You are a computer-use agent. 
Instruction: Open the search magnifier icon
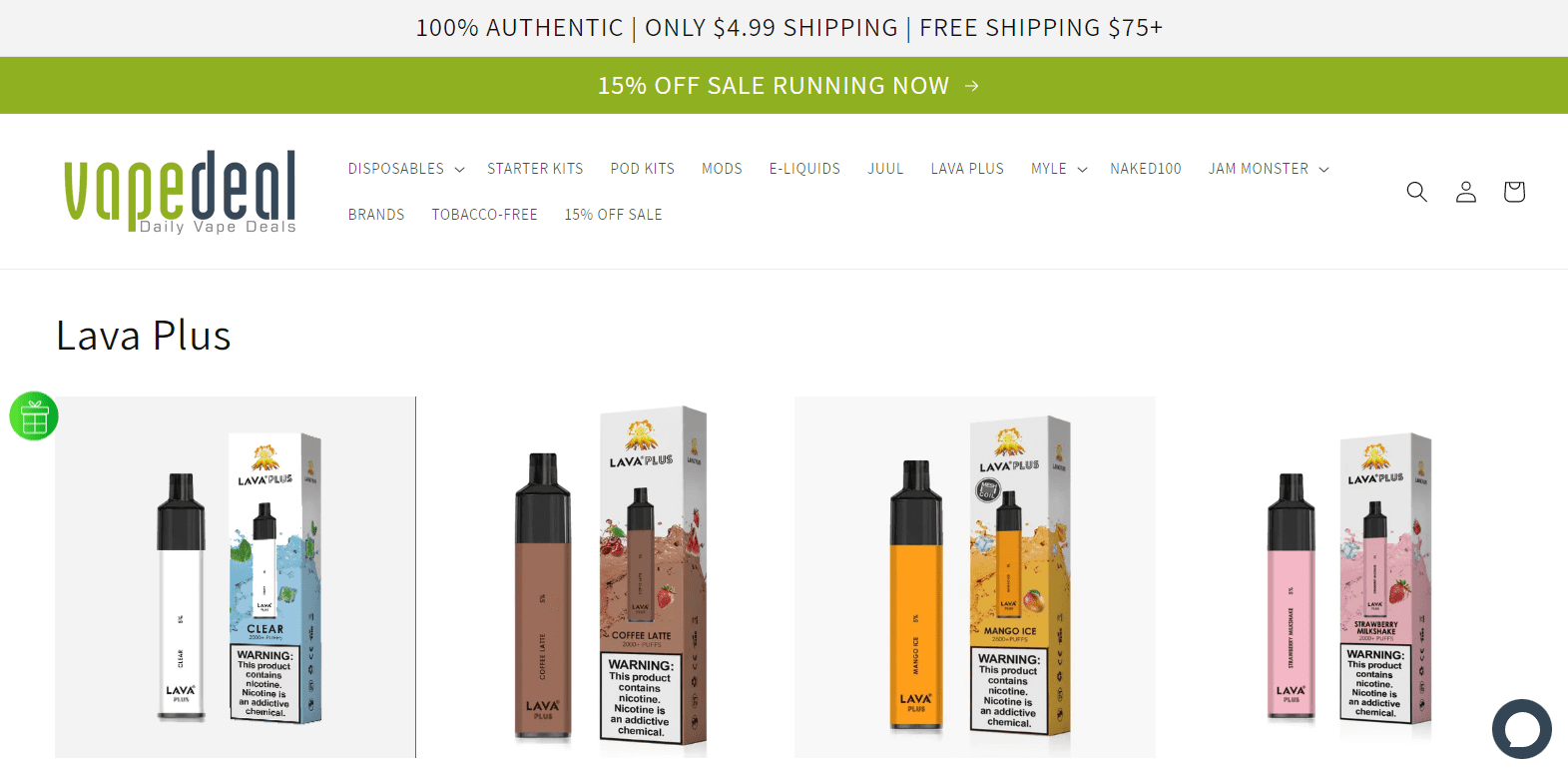[1416, 192]
